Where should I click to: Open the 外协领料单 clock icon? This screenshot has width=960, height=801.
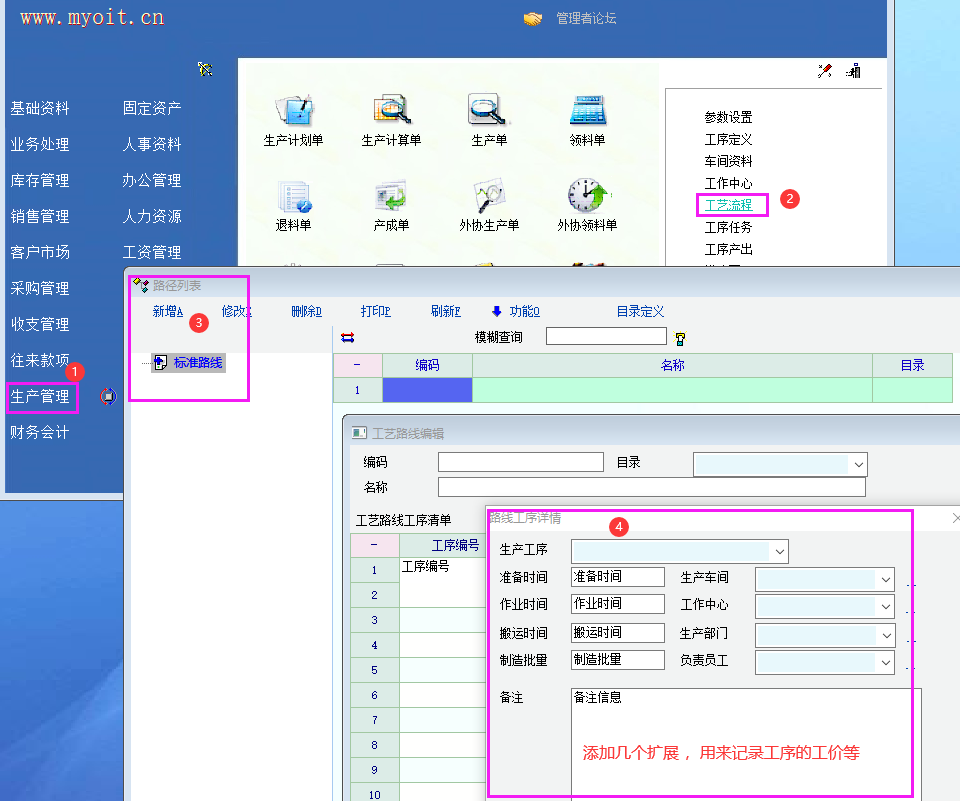pyautogui.click(x=587, y=196)
